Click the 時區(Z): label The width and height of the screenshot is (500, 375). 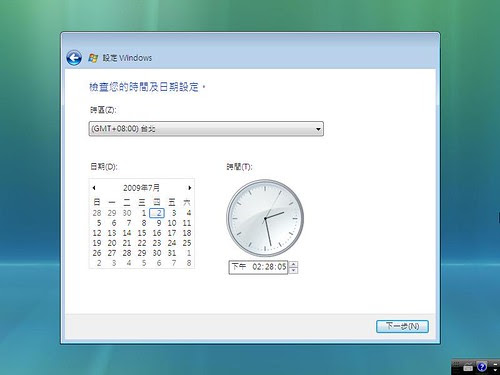tap(103, 110)
